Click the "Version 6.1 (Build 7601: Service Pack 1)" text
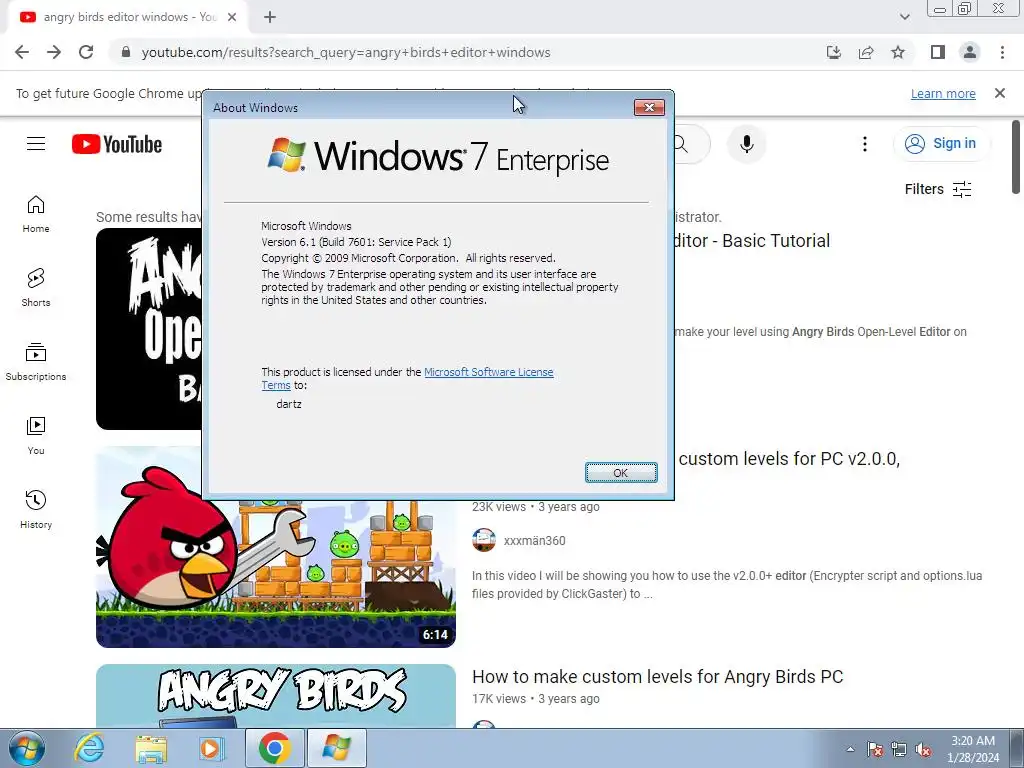 point(356,242)
